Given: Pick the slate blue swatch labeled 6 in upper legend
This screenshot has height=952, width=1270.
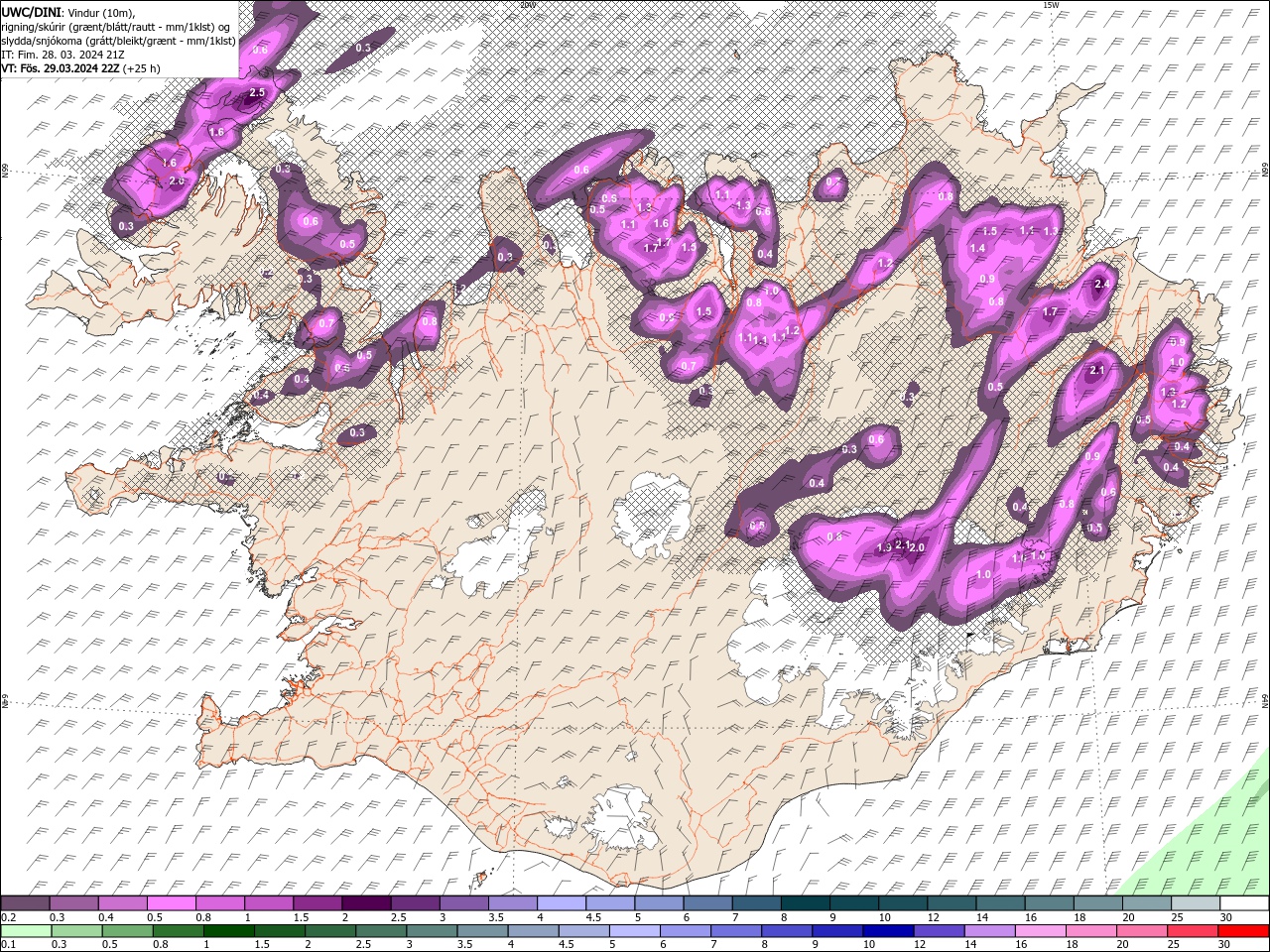Looking at the screenshot, I should click(x=707, y=903).
